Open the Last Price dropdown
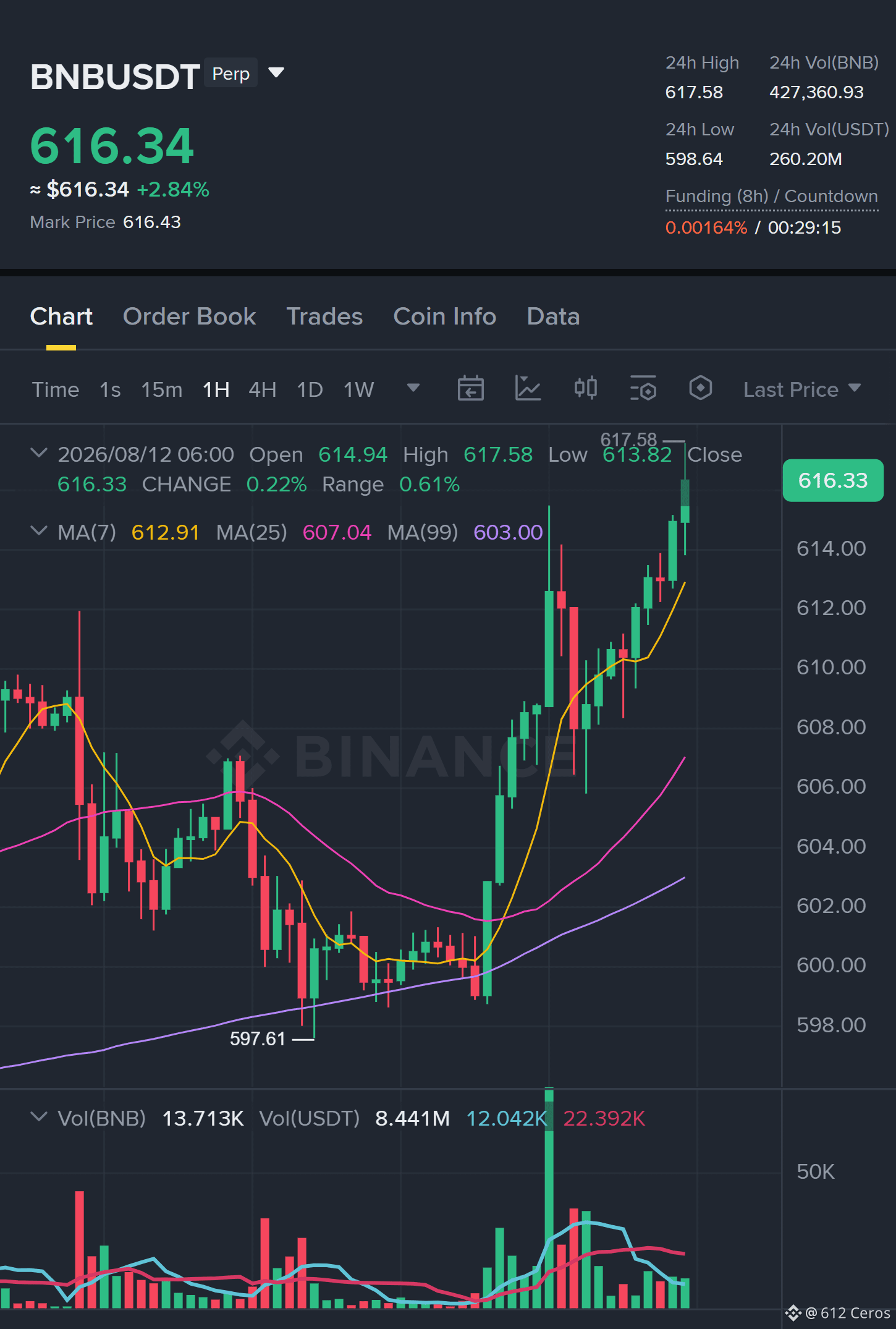This screenshot has height=1329, width=896. click(802, 389)
